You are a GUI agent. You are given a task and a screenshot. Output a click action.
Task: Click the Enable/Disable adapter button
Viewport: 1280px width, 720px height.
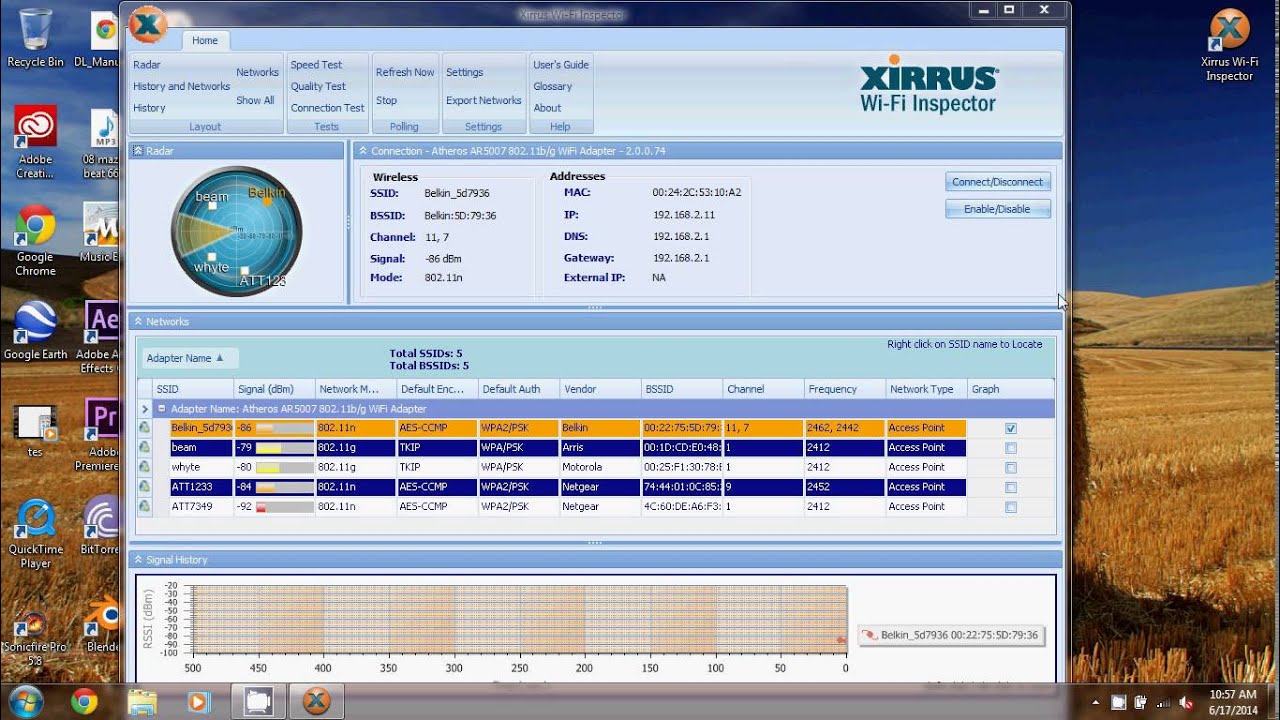(x=997, y=209)
